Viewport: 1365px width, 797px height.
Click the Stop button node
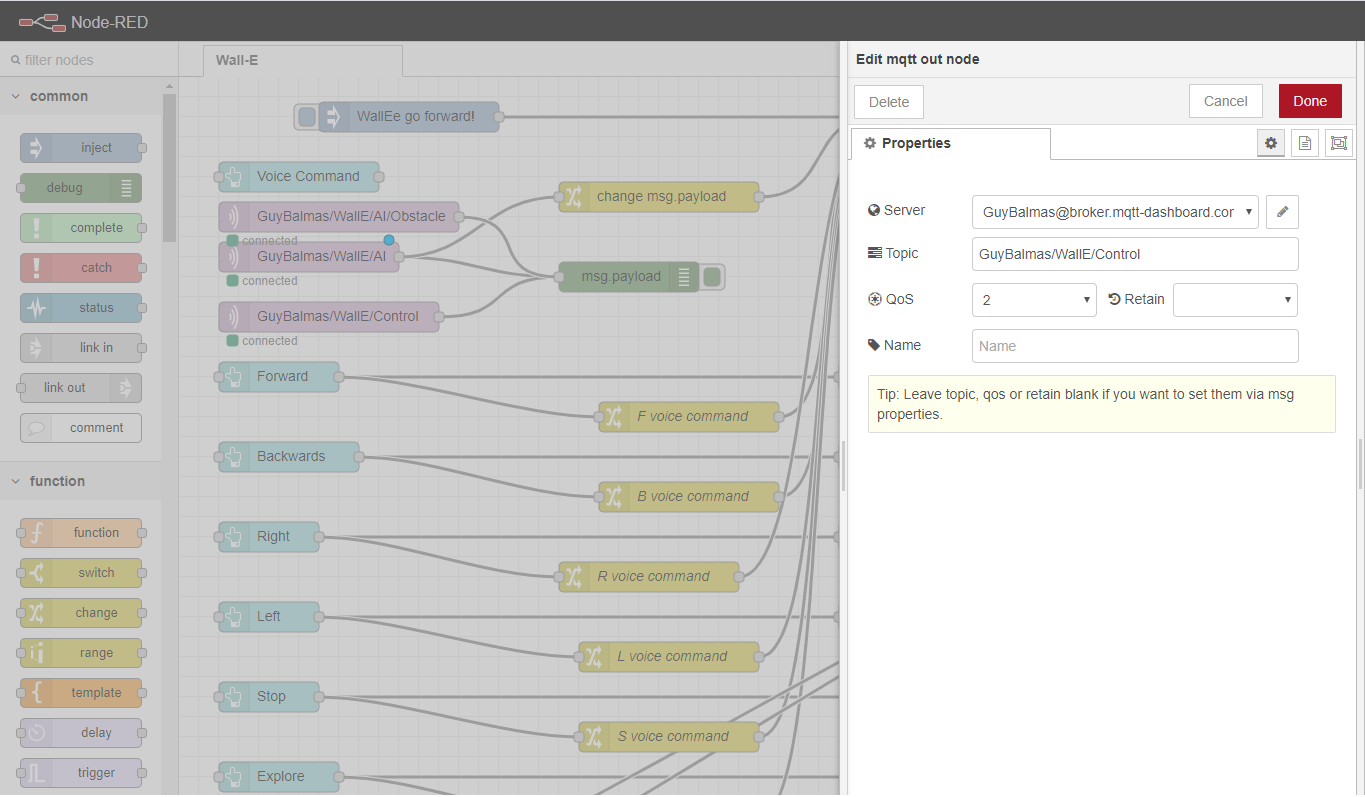pos(269,696)
